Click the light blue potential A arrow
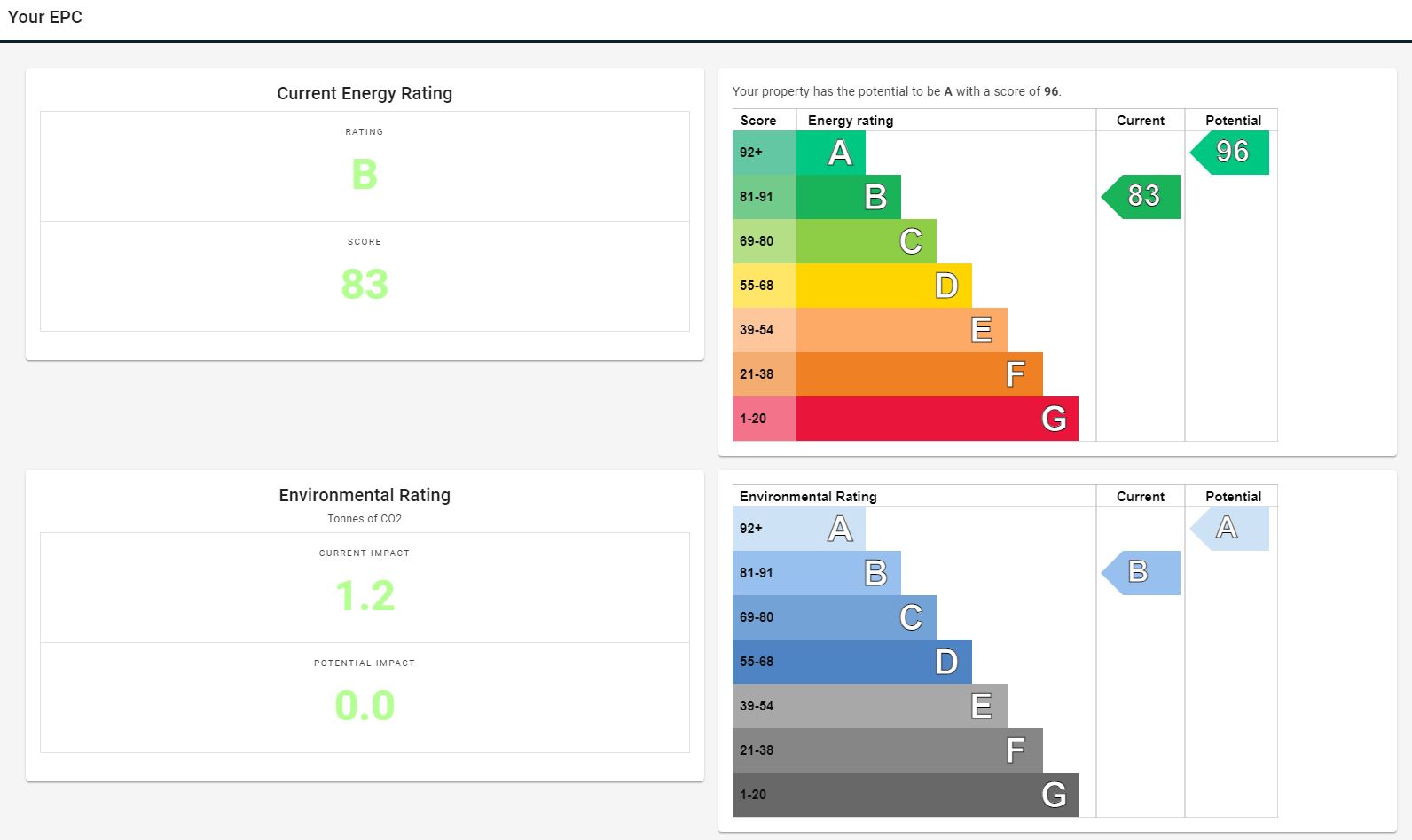1412x840 pixels. (x=1230, y=529)
